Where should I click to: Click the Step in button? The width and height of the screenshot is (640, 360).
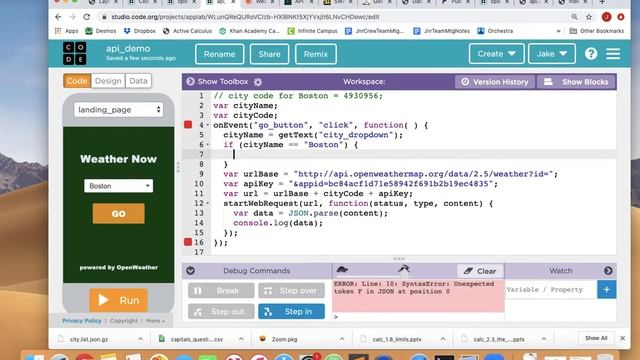click(x=291, y=311)
